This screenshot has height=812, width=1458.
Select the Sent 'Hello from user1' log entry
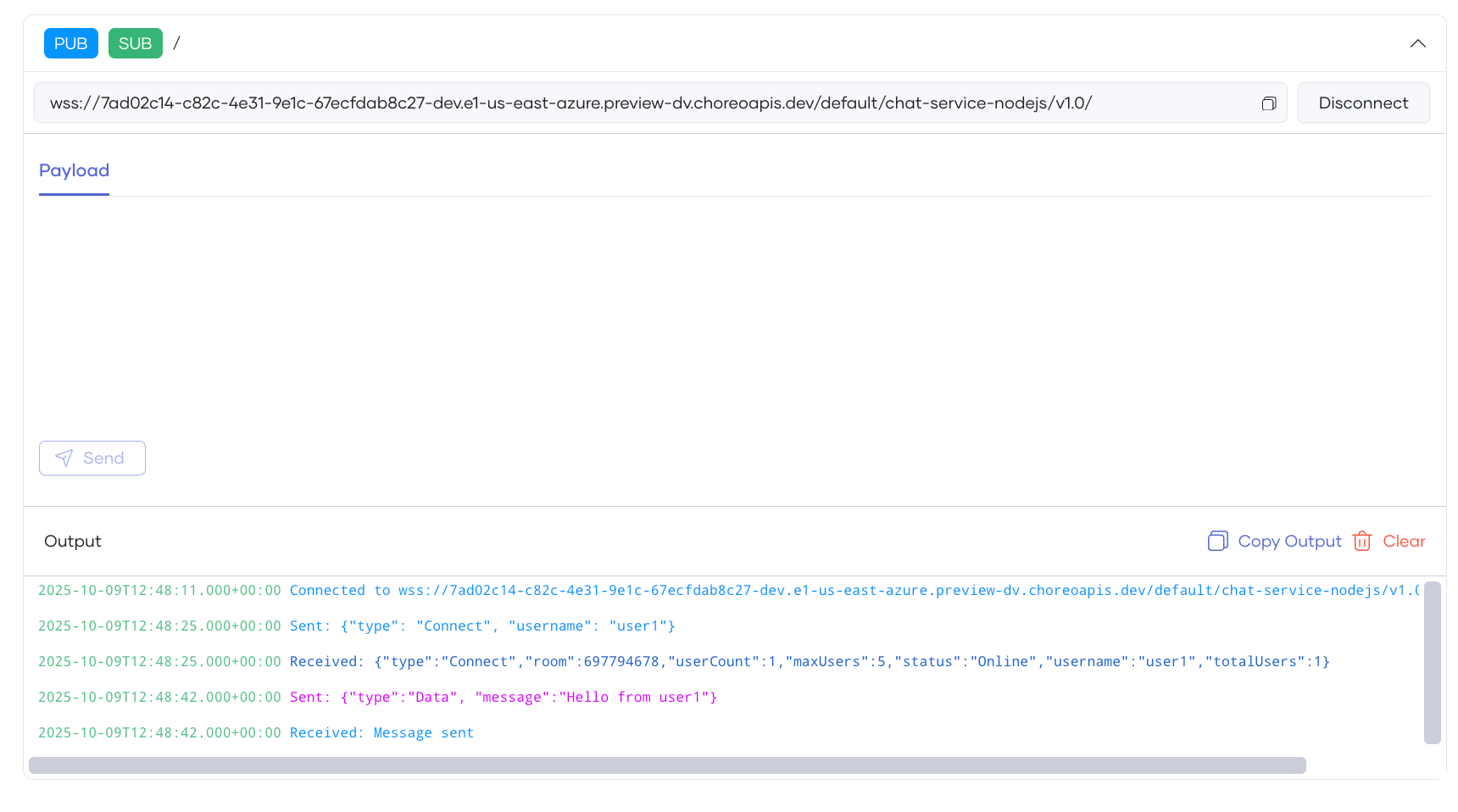pos(503,698)
